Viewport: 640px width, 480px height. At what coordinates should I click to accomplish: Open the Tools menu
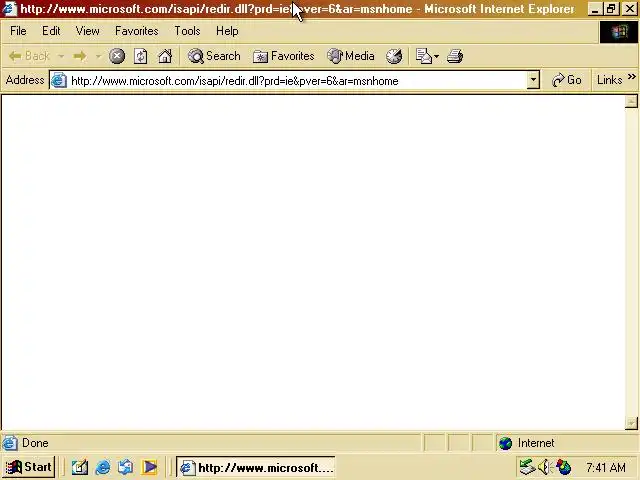click(187, 31)
